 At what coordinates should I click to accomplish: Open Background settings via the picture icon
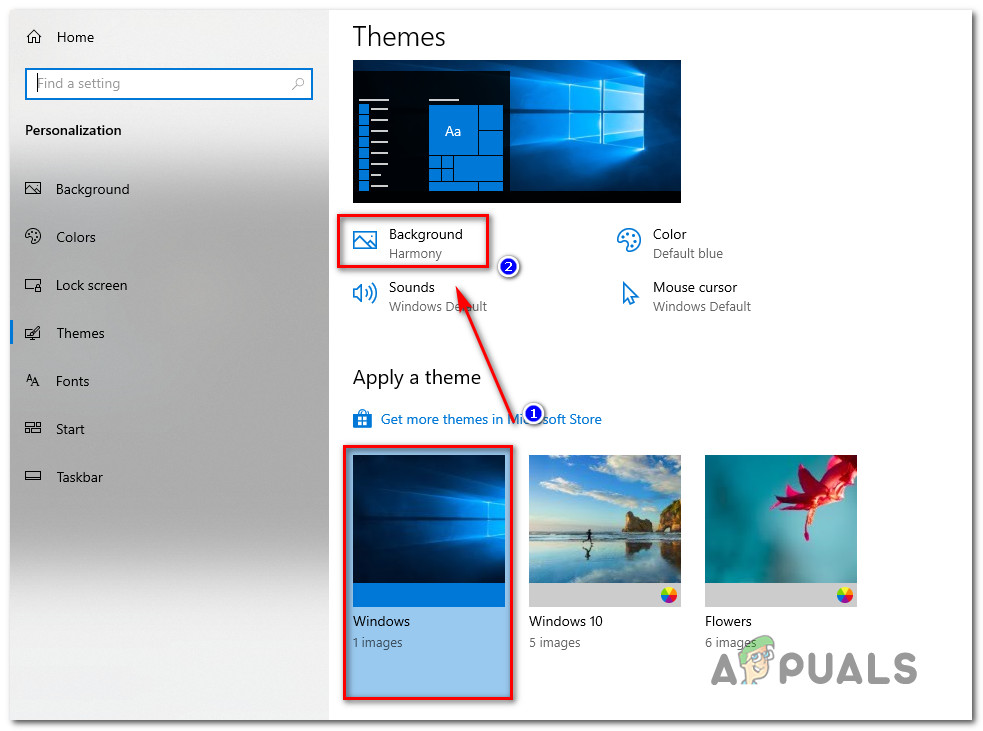tap(364, 241)
